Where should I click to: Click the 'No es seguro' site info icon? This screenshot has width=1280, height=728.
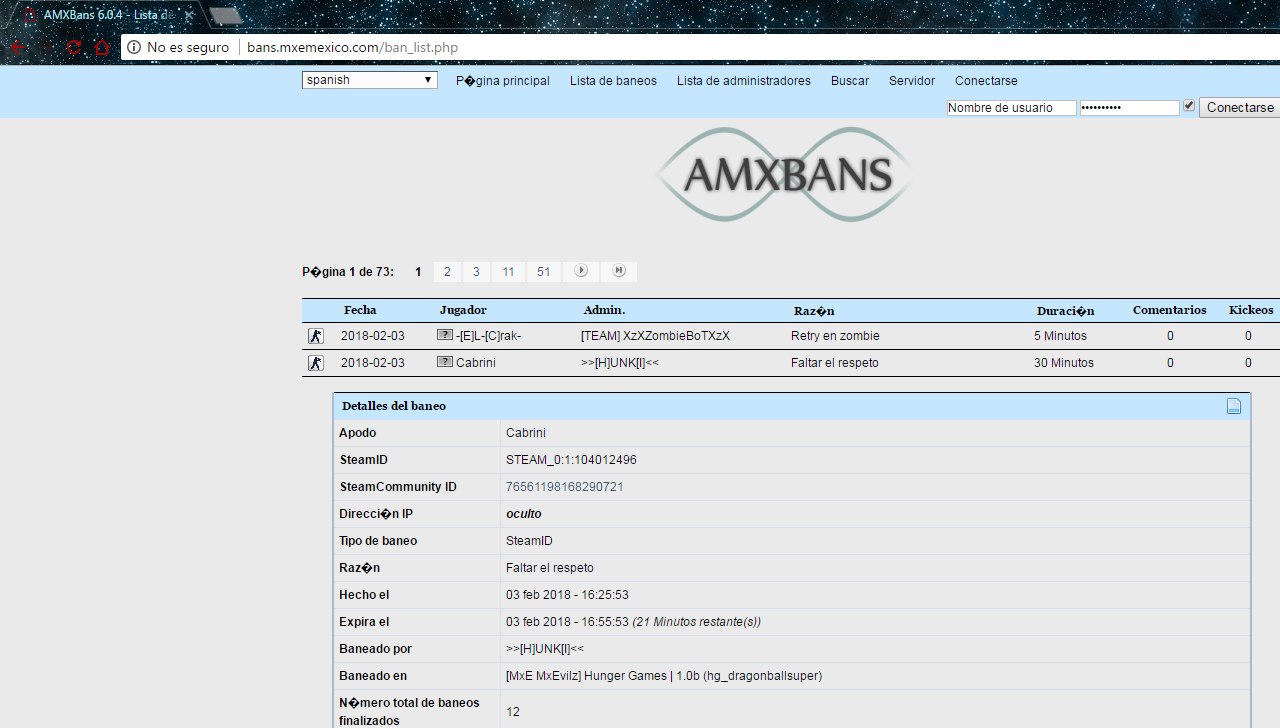(x=134, y=47)
